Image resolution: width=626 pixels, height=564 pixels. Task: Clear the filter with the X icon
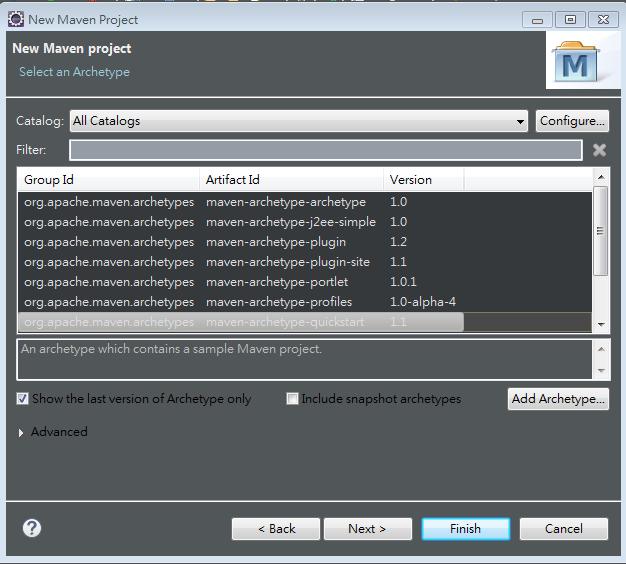coord(599,150)
